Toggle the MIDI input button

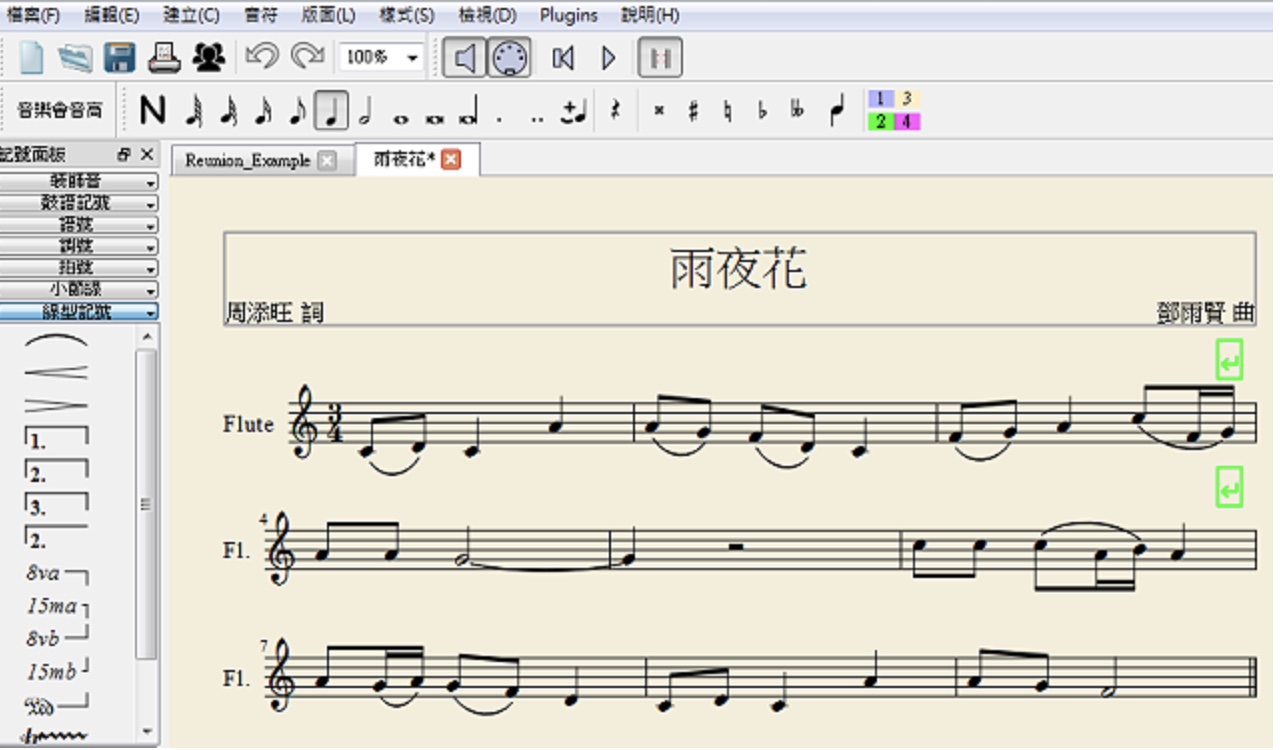coord(509,58)
